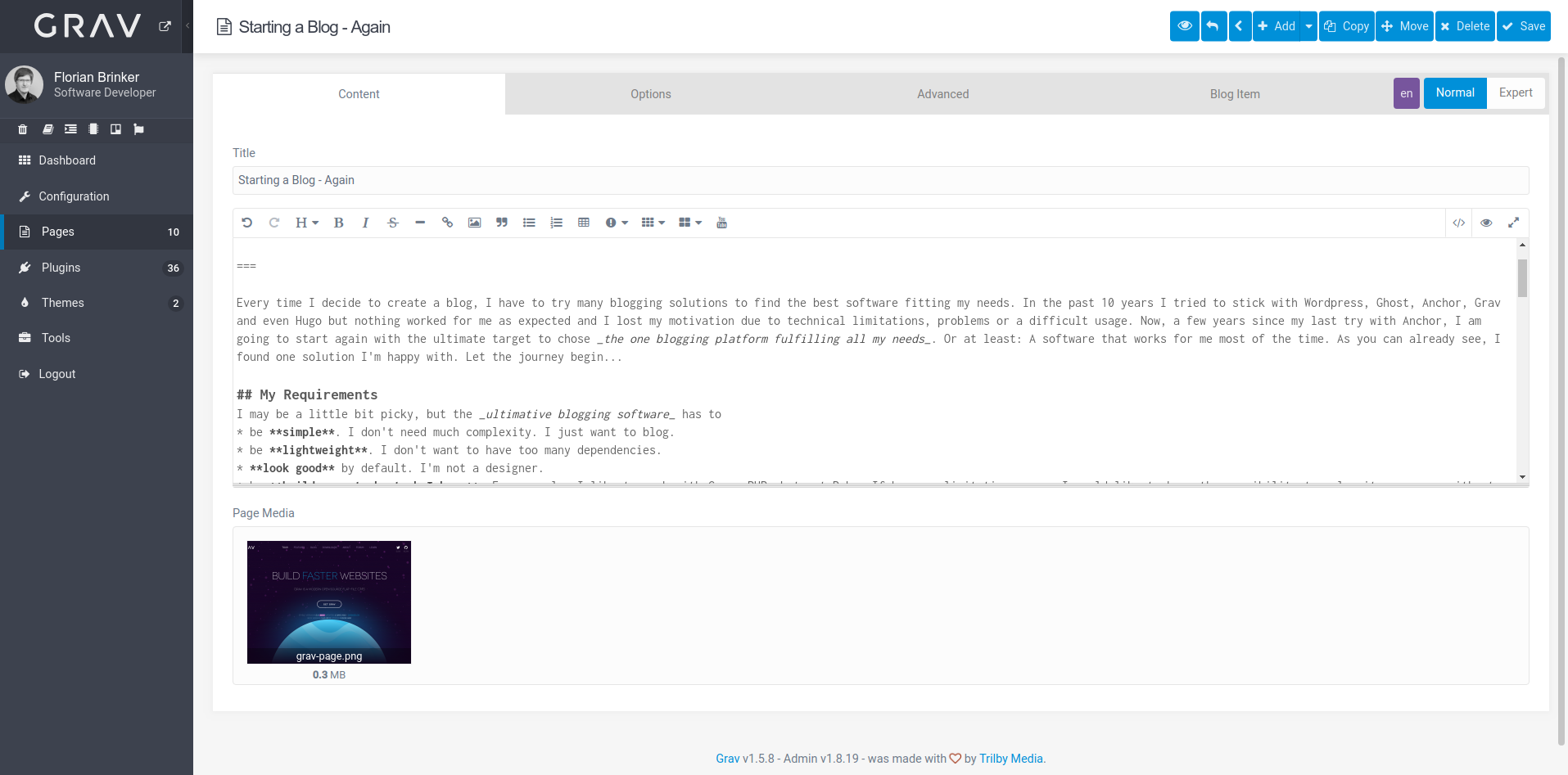Open the Headings dropdown

(x=307, y=223)
